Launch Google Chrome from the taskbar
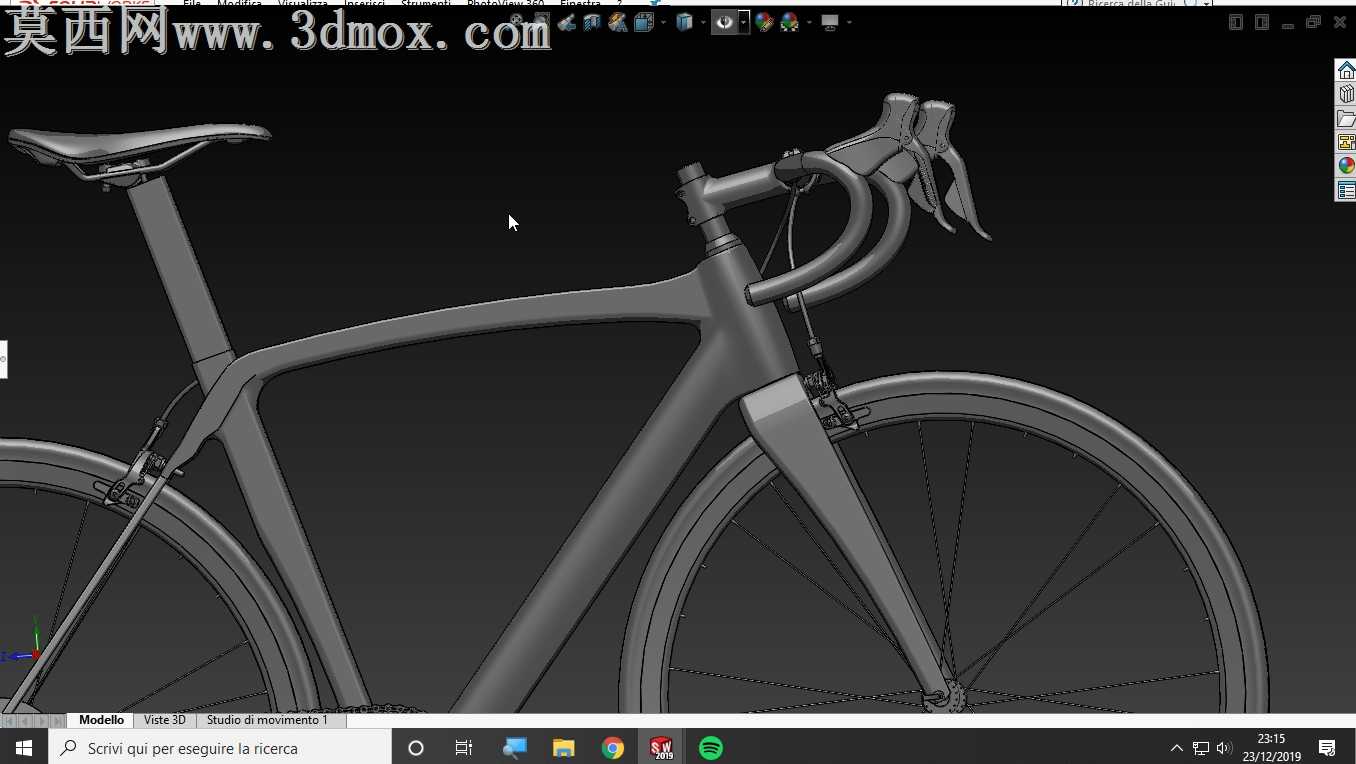 [613, 748]
